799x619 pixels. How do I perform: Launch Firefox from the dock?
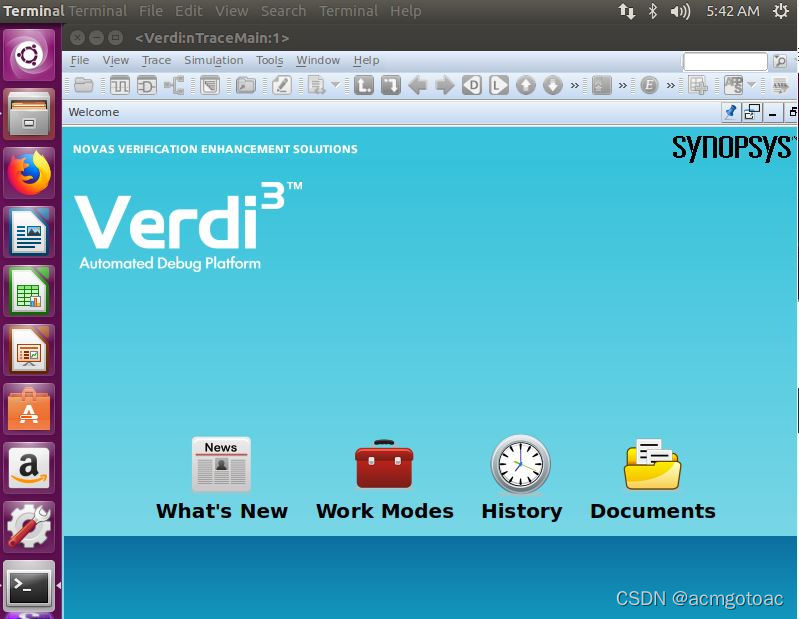29,173
